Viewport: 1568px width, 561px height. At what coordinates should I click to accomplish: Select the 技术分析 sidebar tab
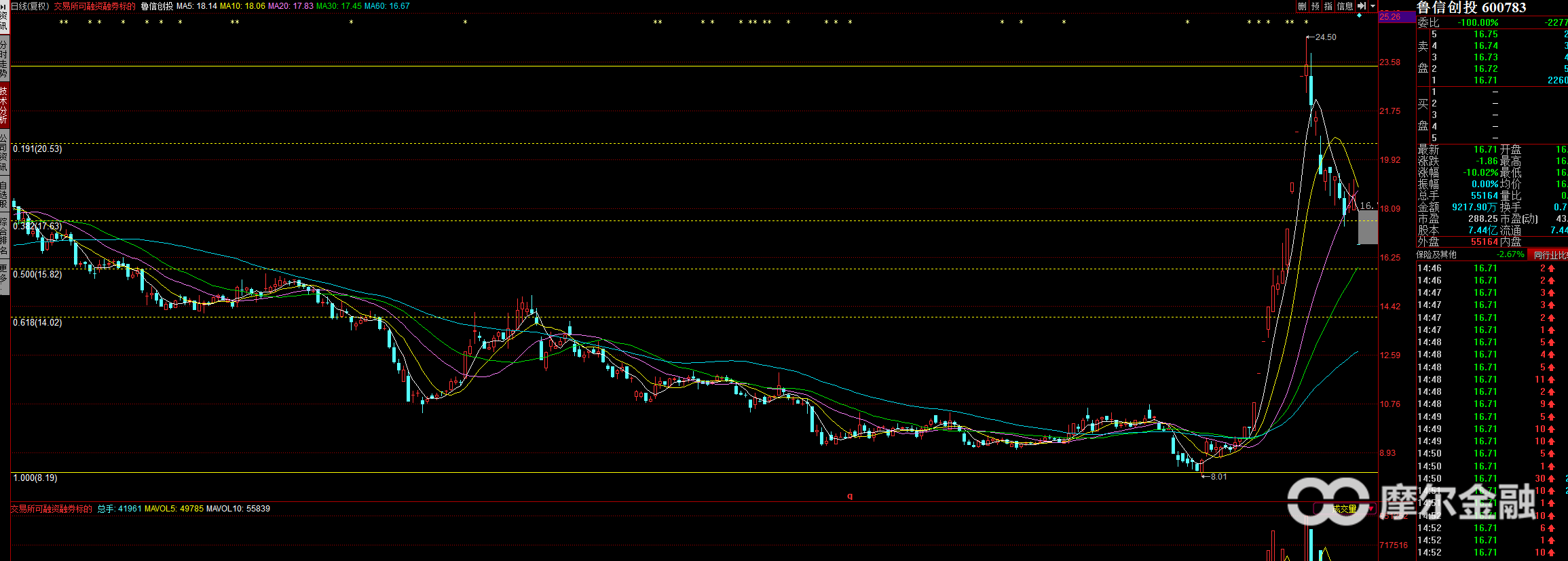(x=4, y=104)
